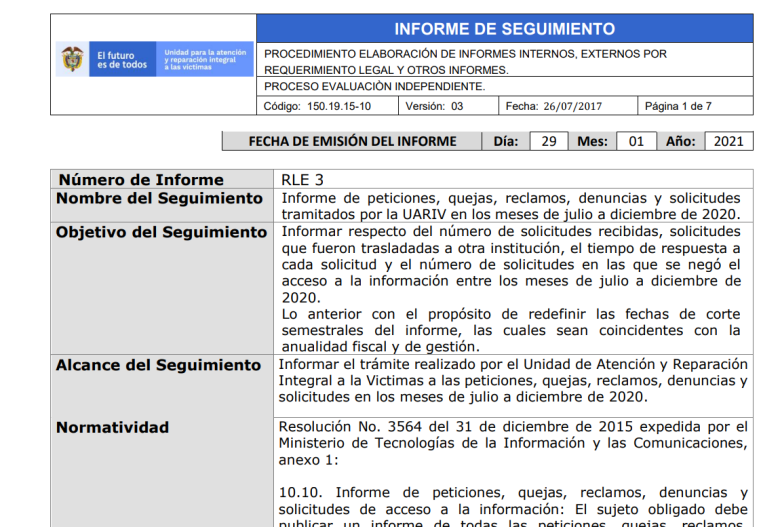The height and width of the screenshot is (527, 780).
Task: Click the INFORME DE SEGUIMIENTO header
Action: [504, 29]
